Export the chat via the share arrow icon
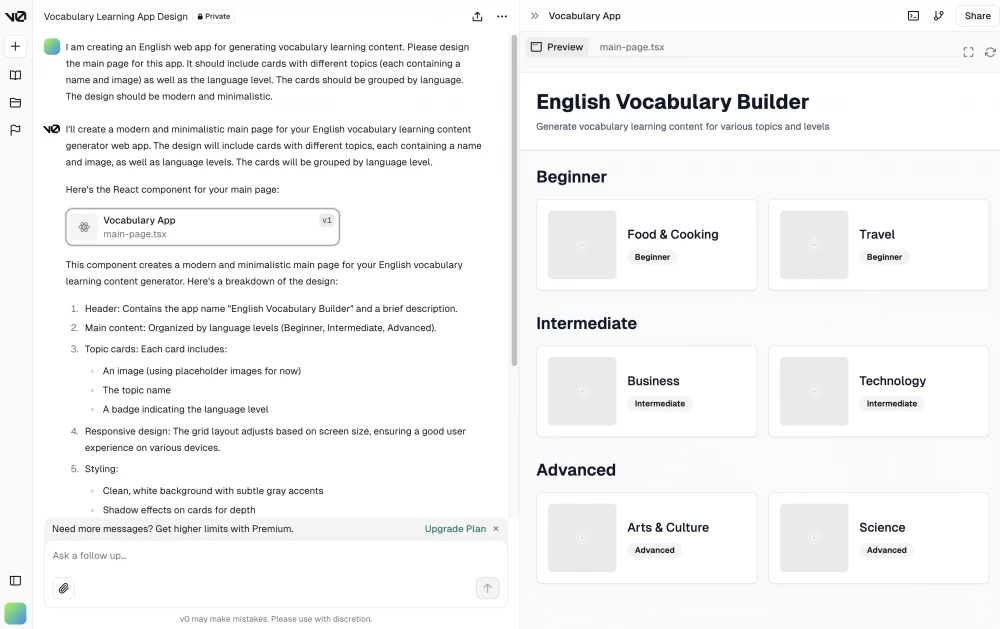This screenshot has height=629, width=1000. 478,16
